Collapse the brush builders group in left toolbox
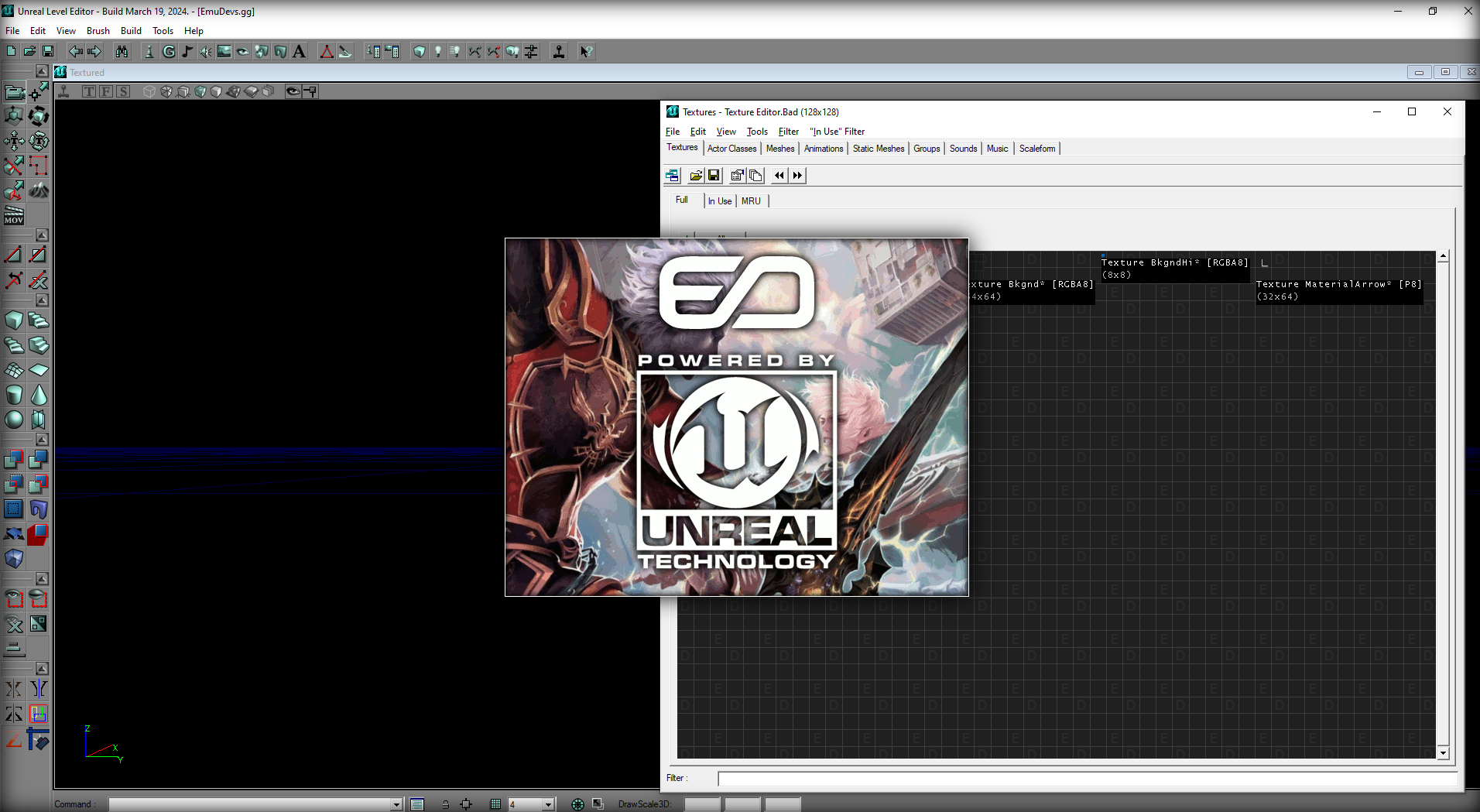Screen dimensions: 1480x812 43,300
